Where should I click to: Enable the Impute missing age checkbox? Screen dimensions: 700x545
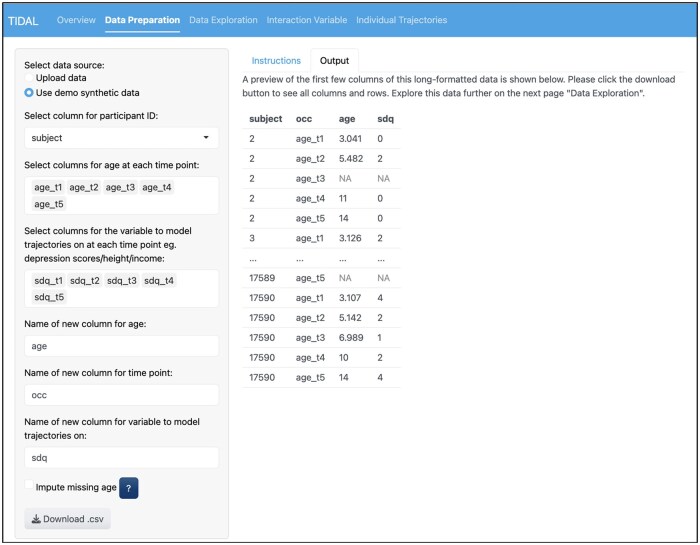[x=30, y=486]
